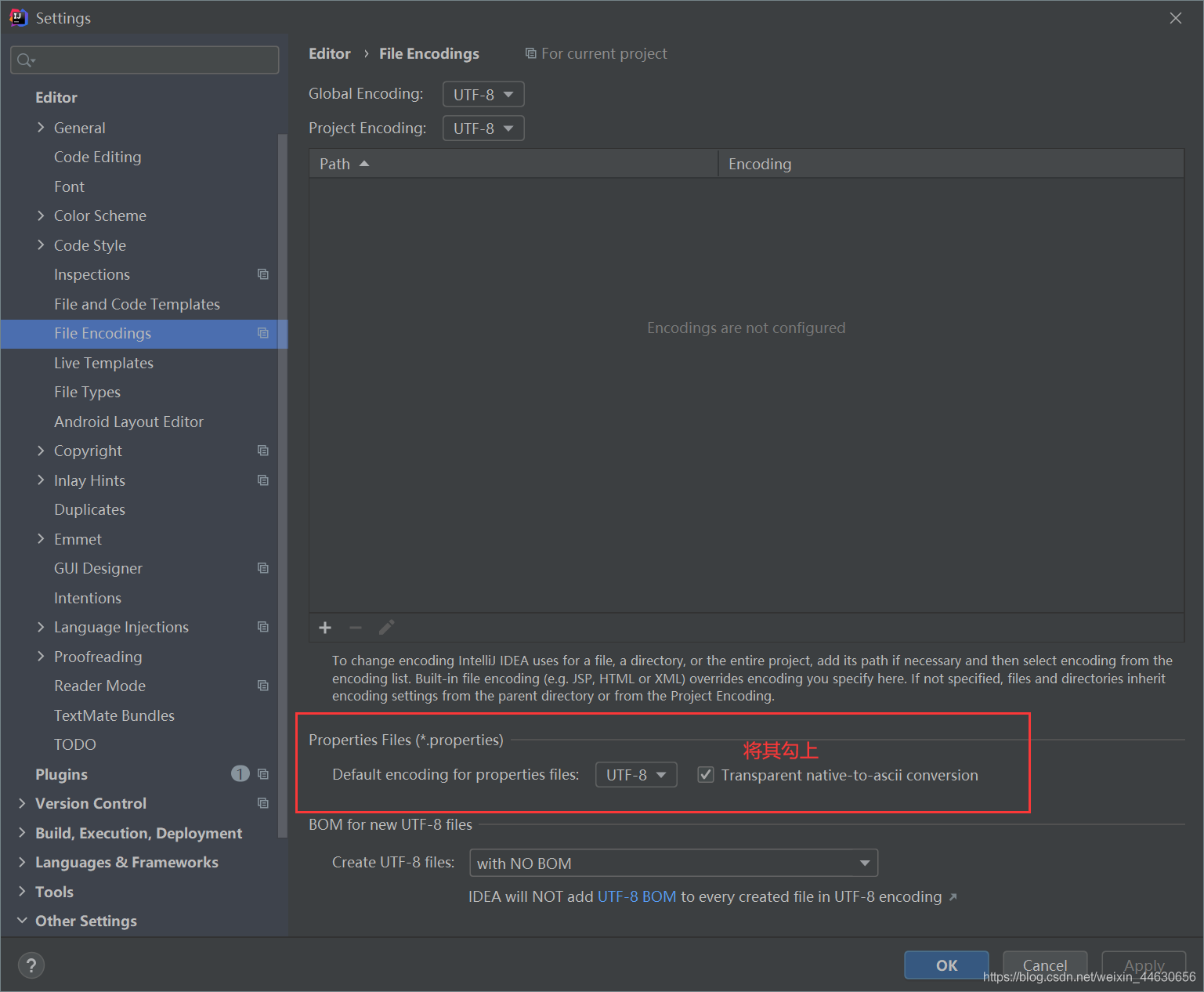Expand the Emmet node
The image size is (1204, 992).
point(41,538)
